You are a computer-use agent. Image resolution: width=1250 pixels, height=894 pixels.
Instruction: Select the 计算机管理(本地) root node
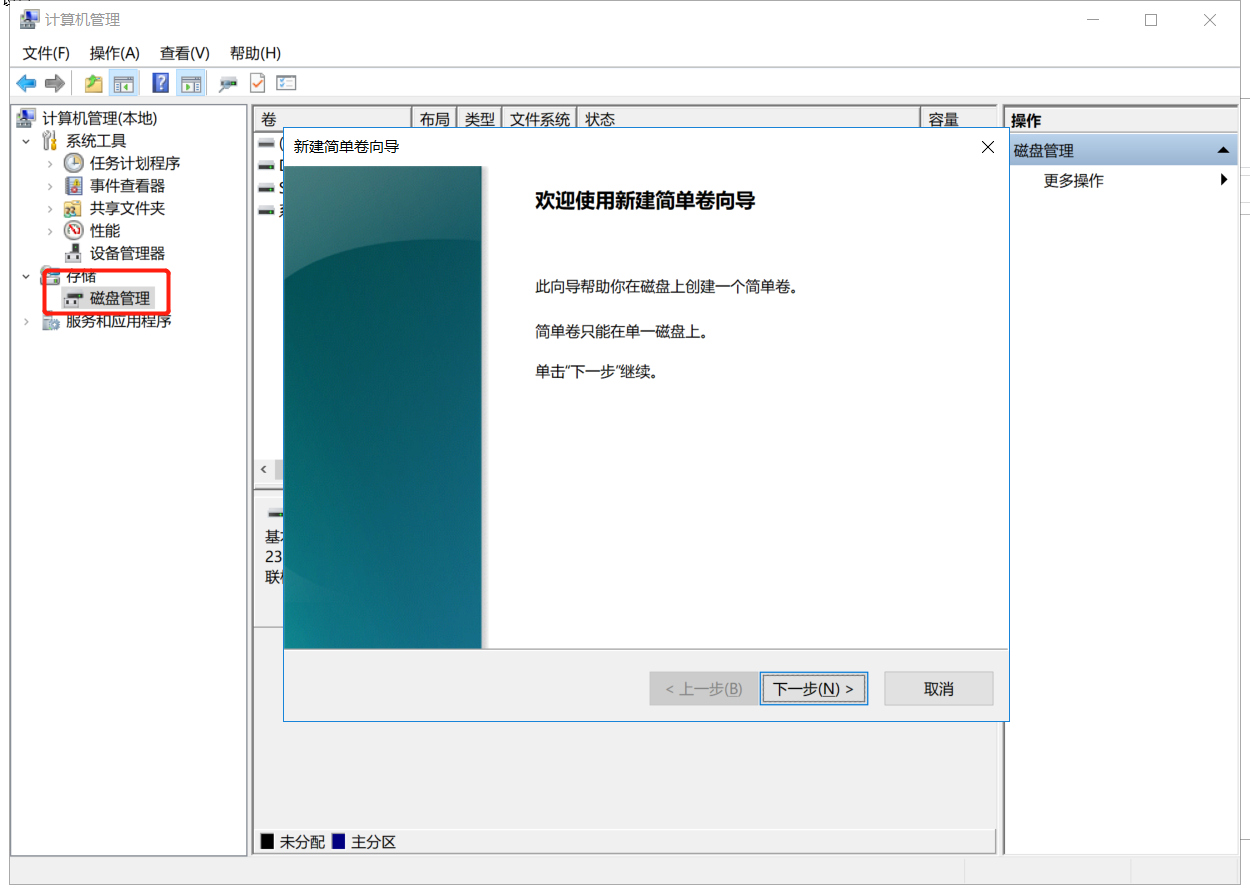(99, 118)
